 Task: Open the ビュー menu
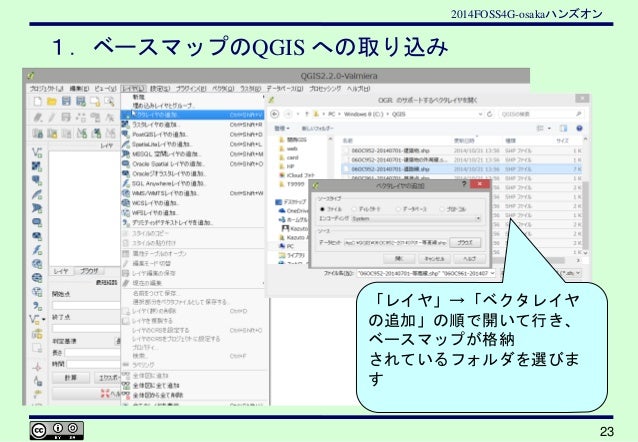click(x=105, y=88)
